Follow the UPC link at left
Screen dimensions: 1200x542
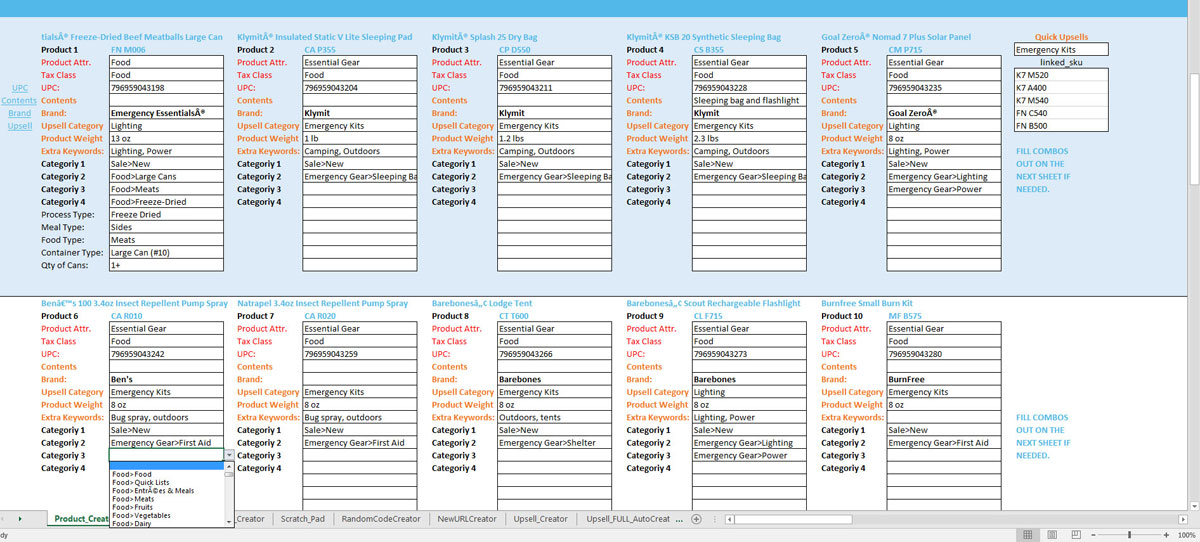pos(20,88)
